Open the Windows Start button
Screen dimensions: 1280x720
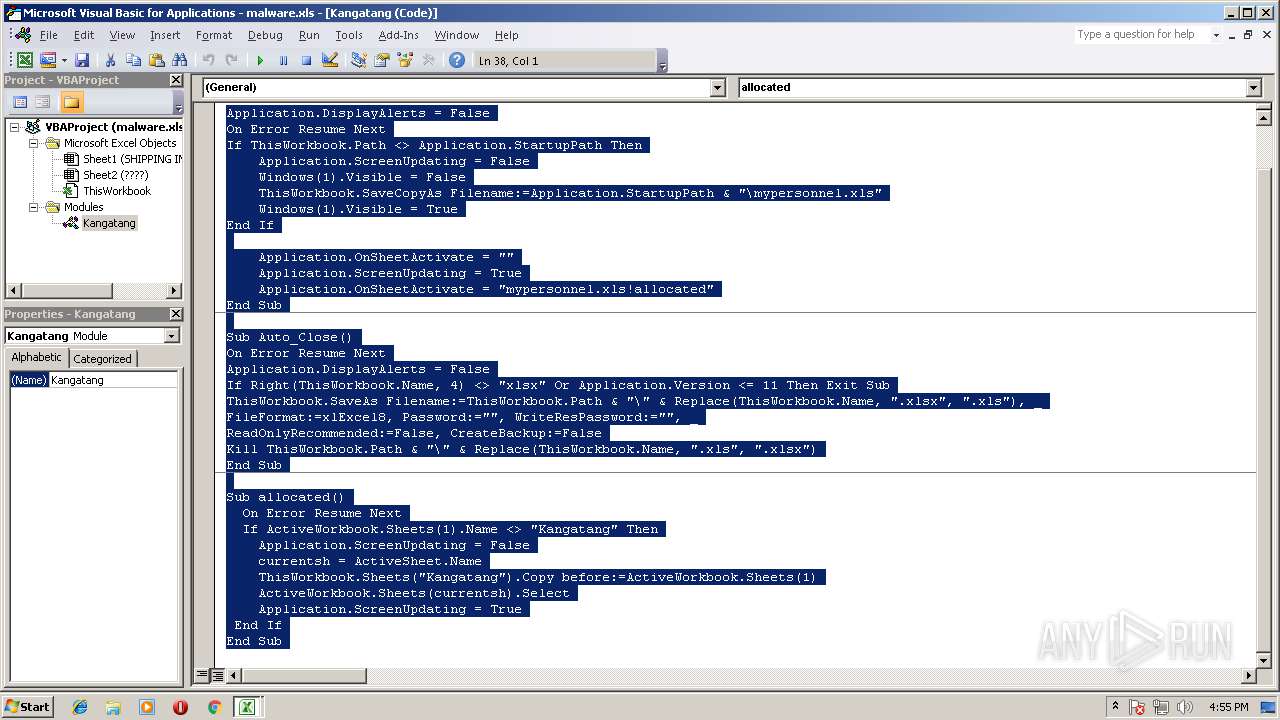pos(27,706)
